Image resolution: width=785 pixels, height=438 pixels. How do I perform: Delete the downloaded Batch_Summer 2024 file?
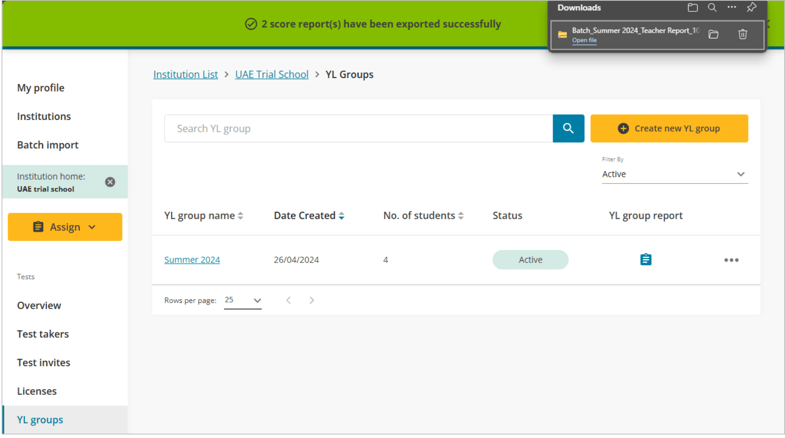point(742,35)
